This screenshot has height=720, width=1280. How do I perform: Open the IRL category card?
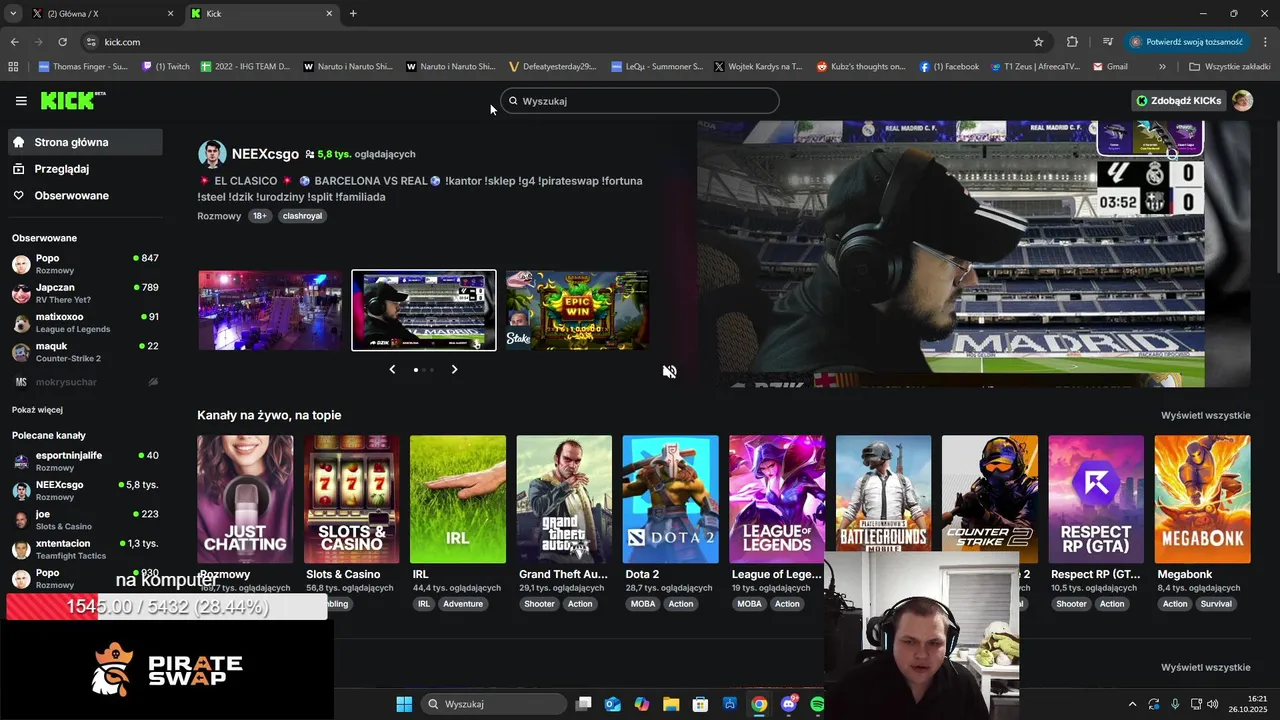click(x=458, y=499)
